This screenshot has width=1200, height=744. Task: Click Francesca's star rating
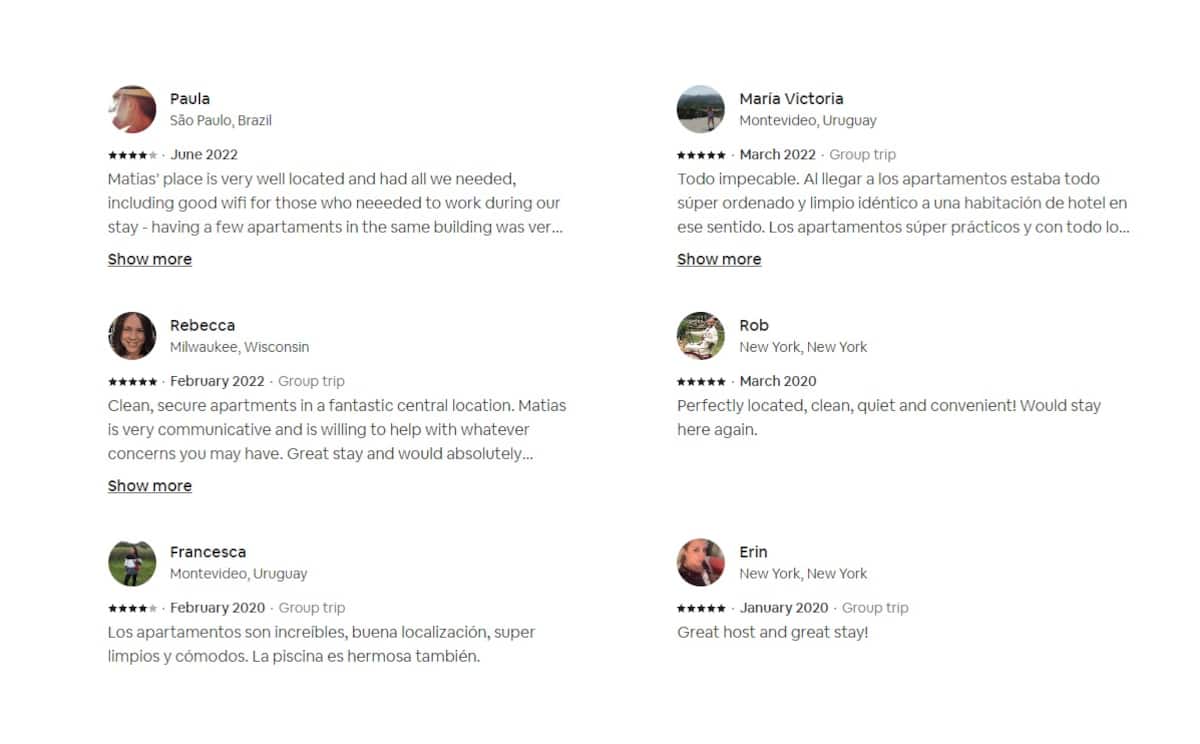tap(132, 608)
